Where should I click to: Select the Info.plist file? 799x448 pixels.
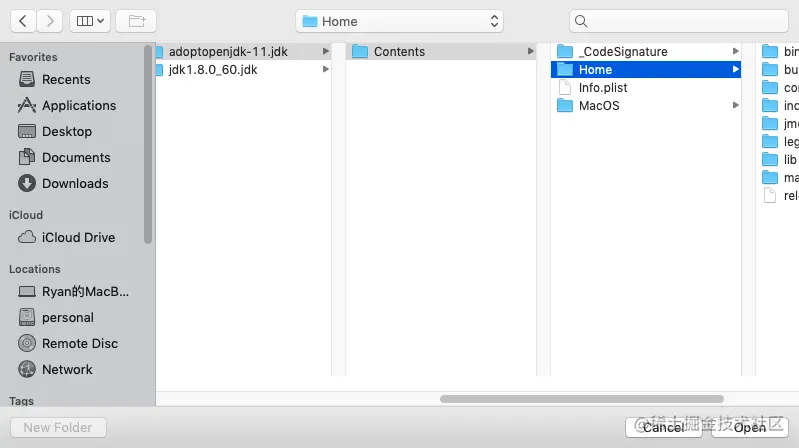(x=646, y=88)
